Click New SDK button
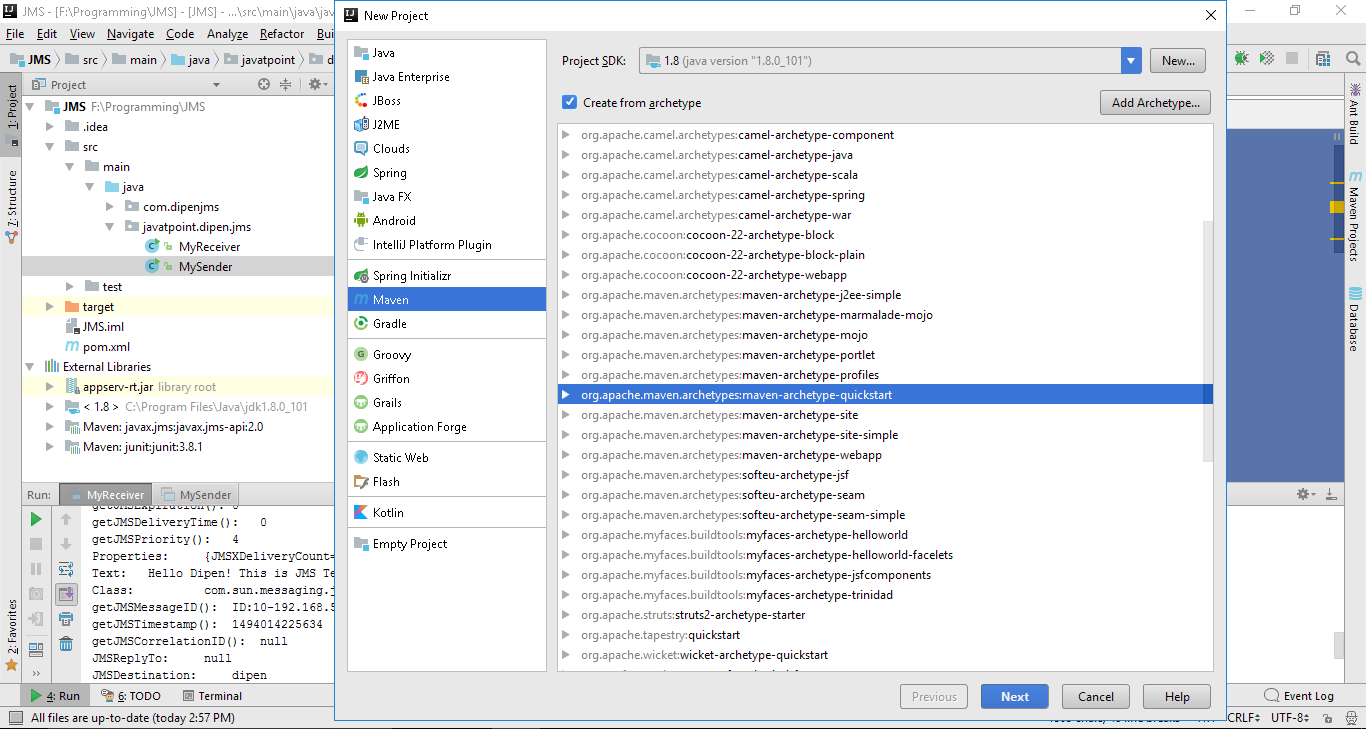The width and height of the screenshot is (1366, 729). (1178, 61)
